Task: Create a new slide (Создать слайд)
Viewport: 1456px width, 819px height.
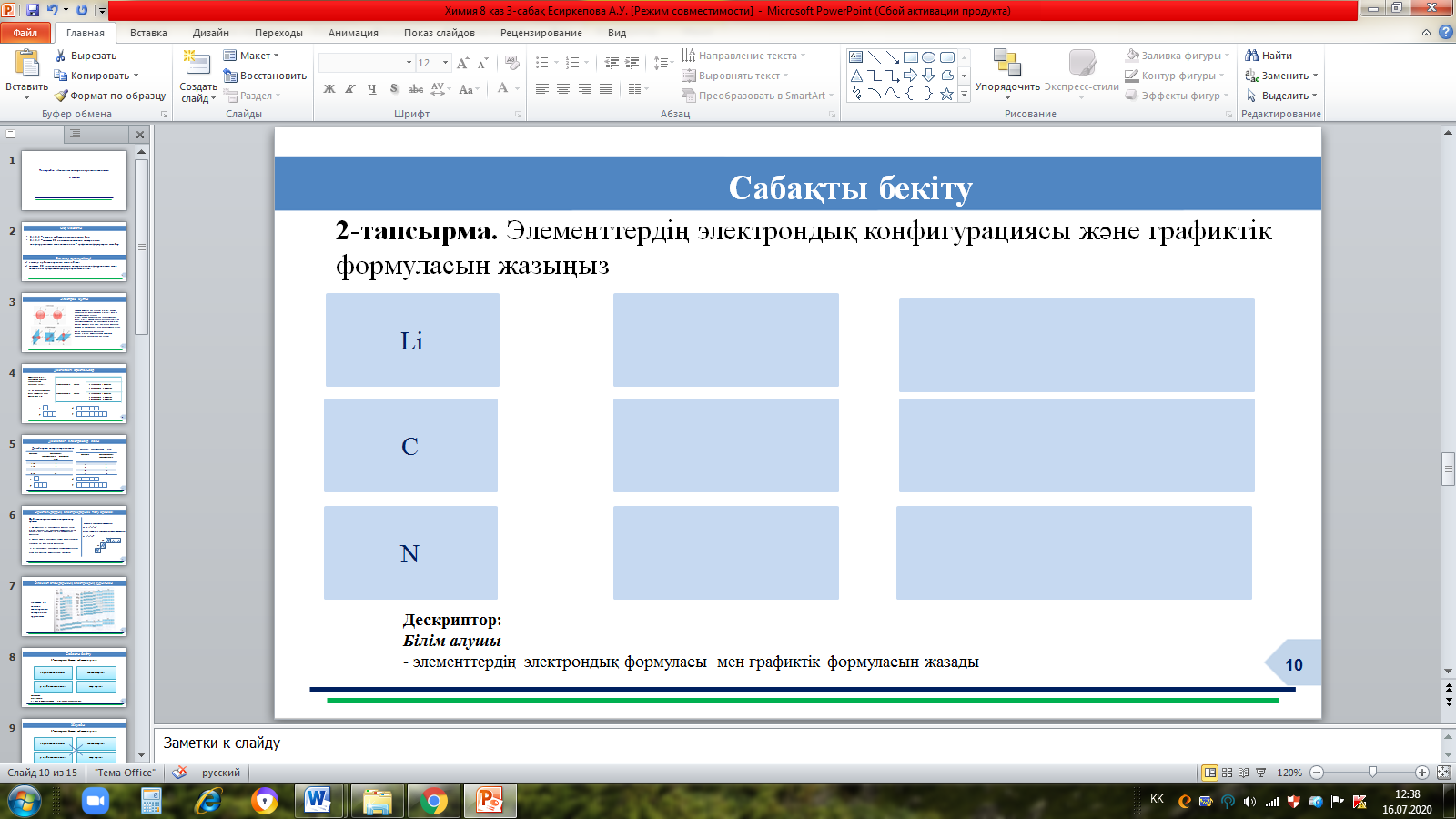Action: pyautogui.click(x=197, y=64)
